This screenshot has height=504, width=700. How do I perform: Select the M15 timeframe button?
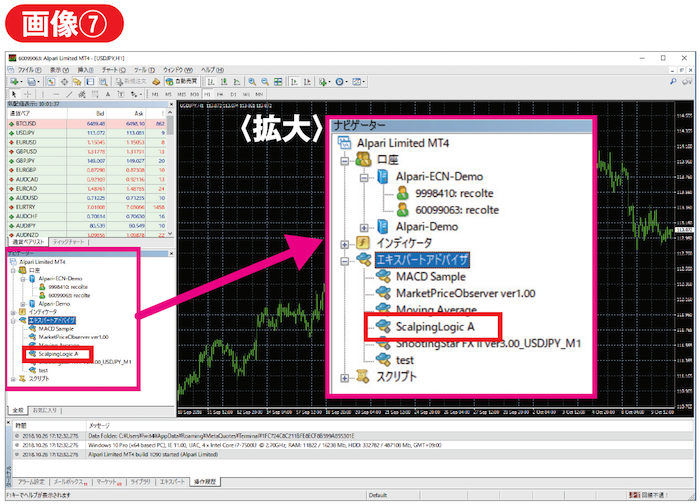(x=181, y=94)
